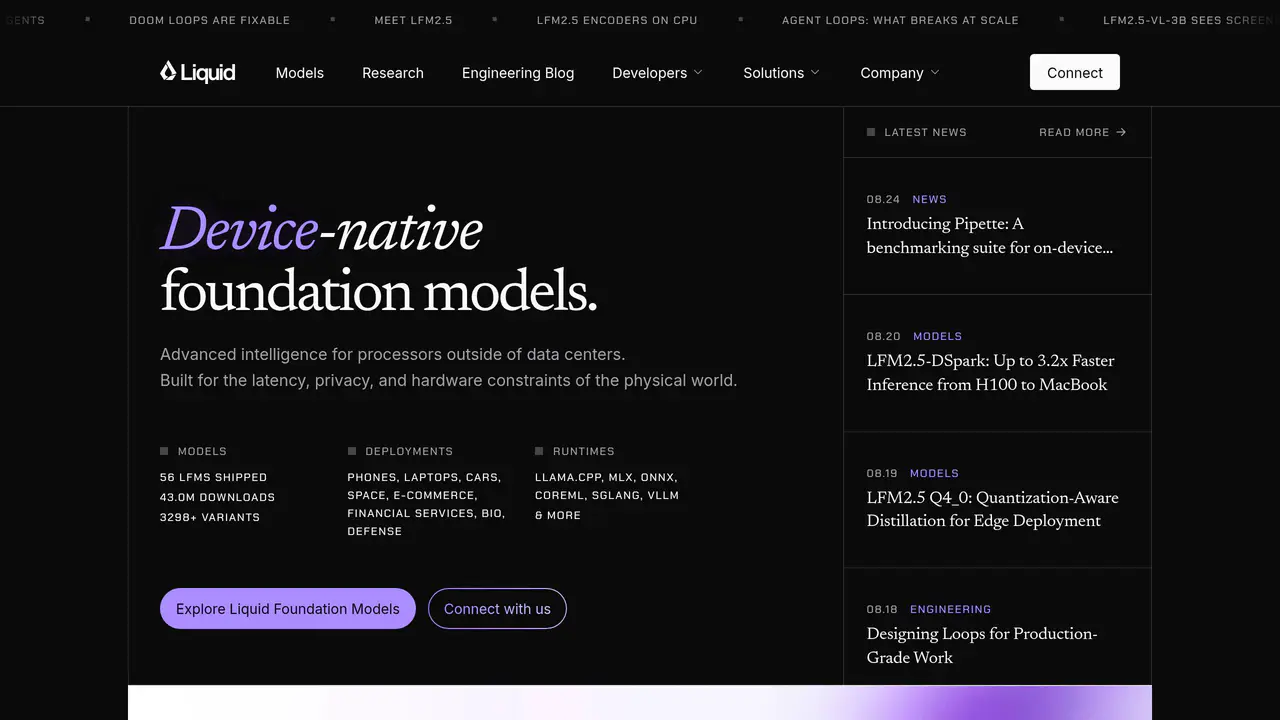Click the ENGINEERING tag dated 08.18
The image size is (1280, 720).
coord(950,609)
